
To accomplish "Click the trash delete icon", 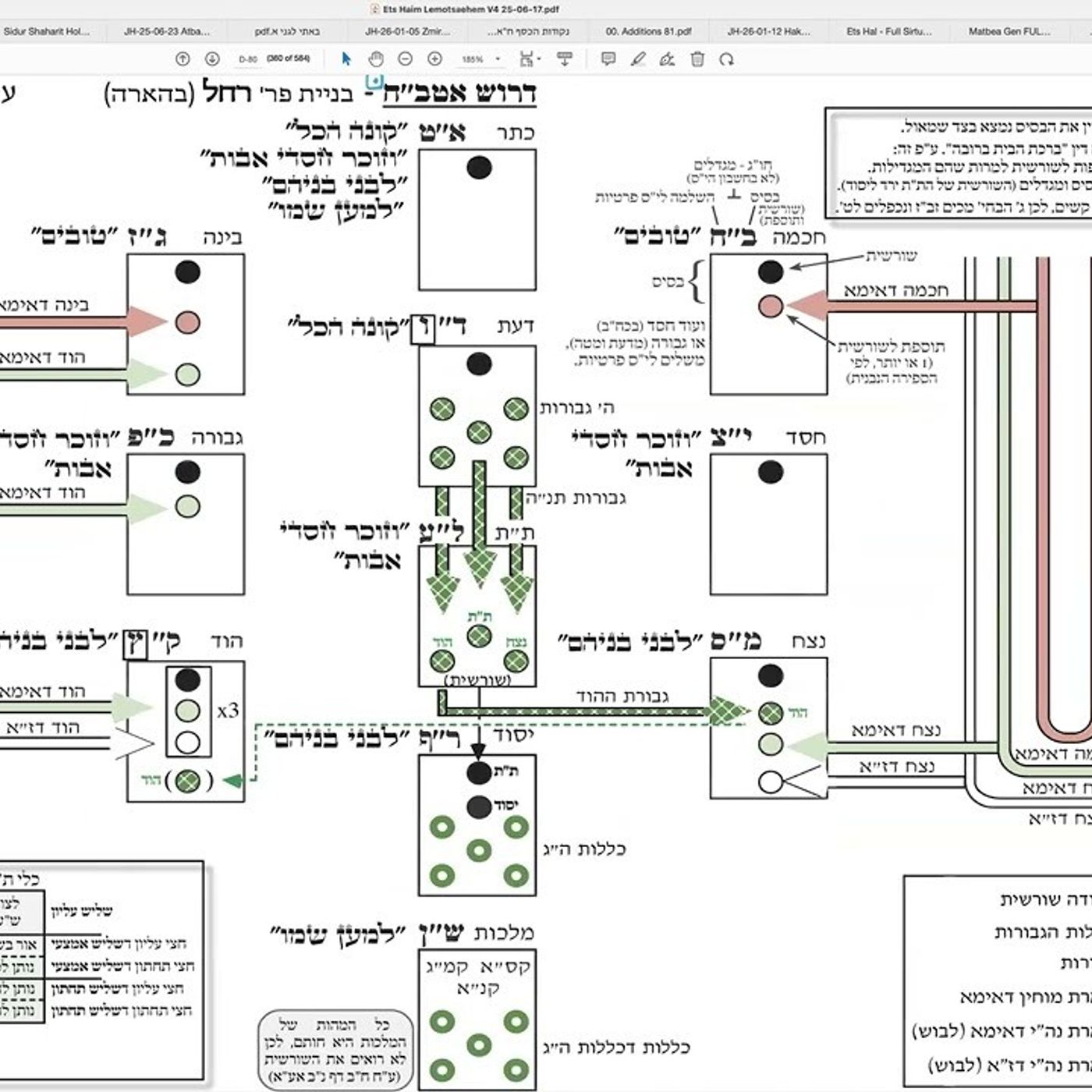I will pos(697,59).
